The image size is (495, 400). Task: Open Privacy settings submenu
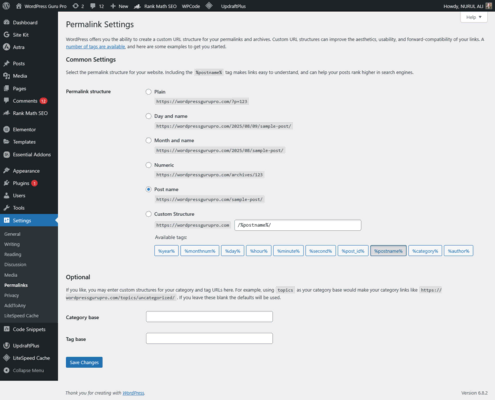(12, 295)
